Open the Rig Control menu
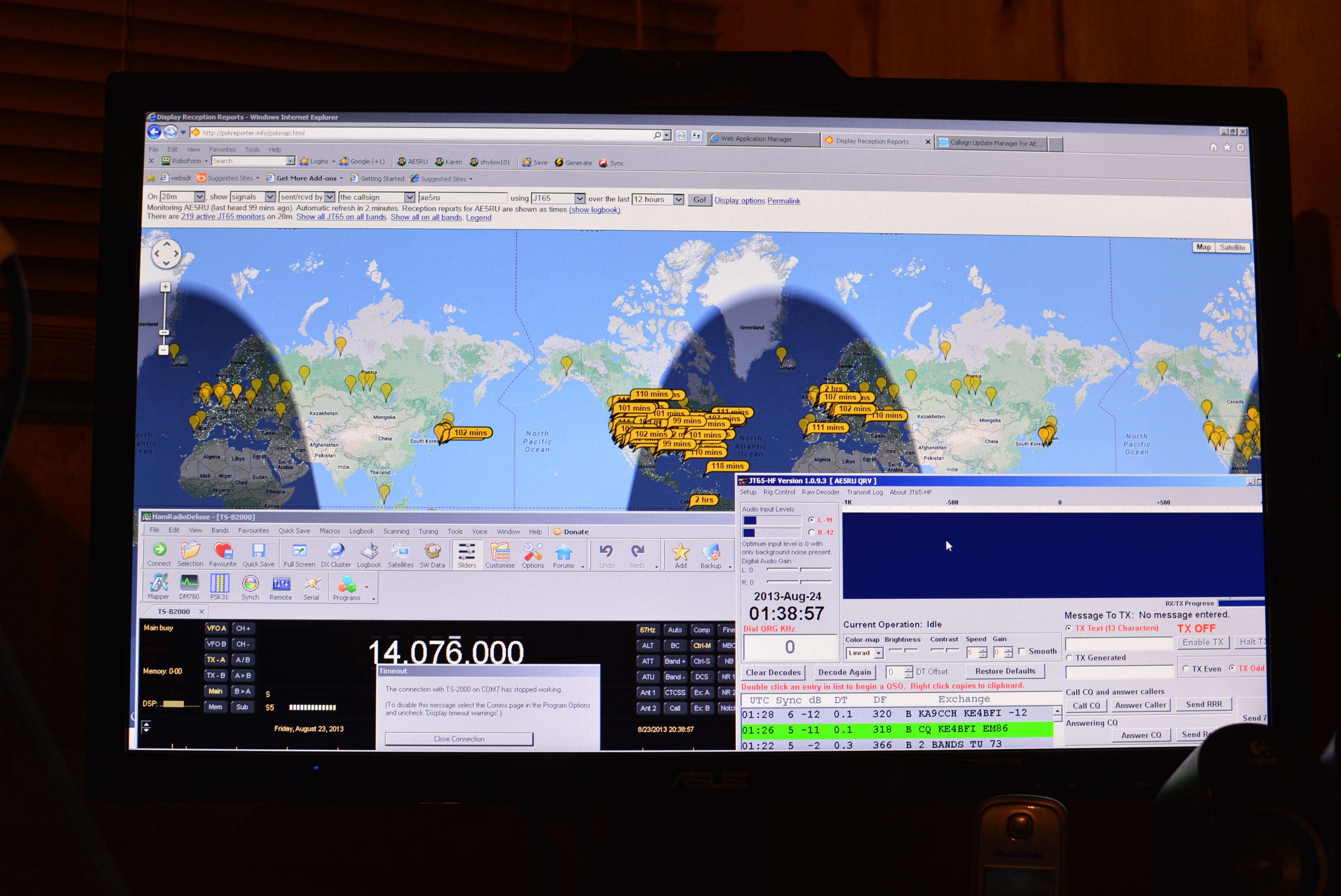 (x=779, y=492)
